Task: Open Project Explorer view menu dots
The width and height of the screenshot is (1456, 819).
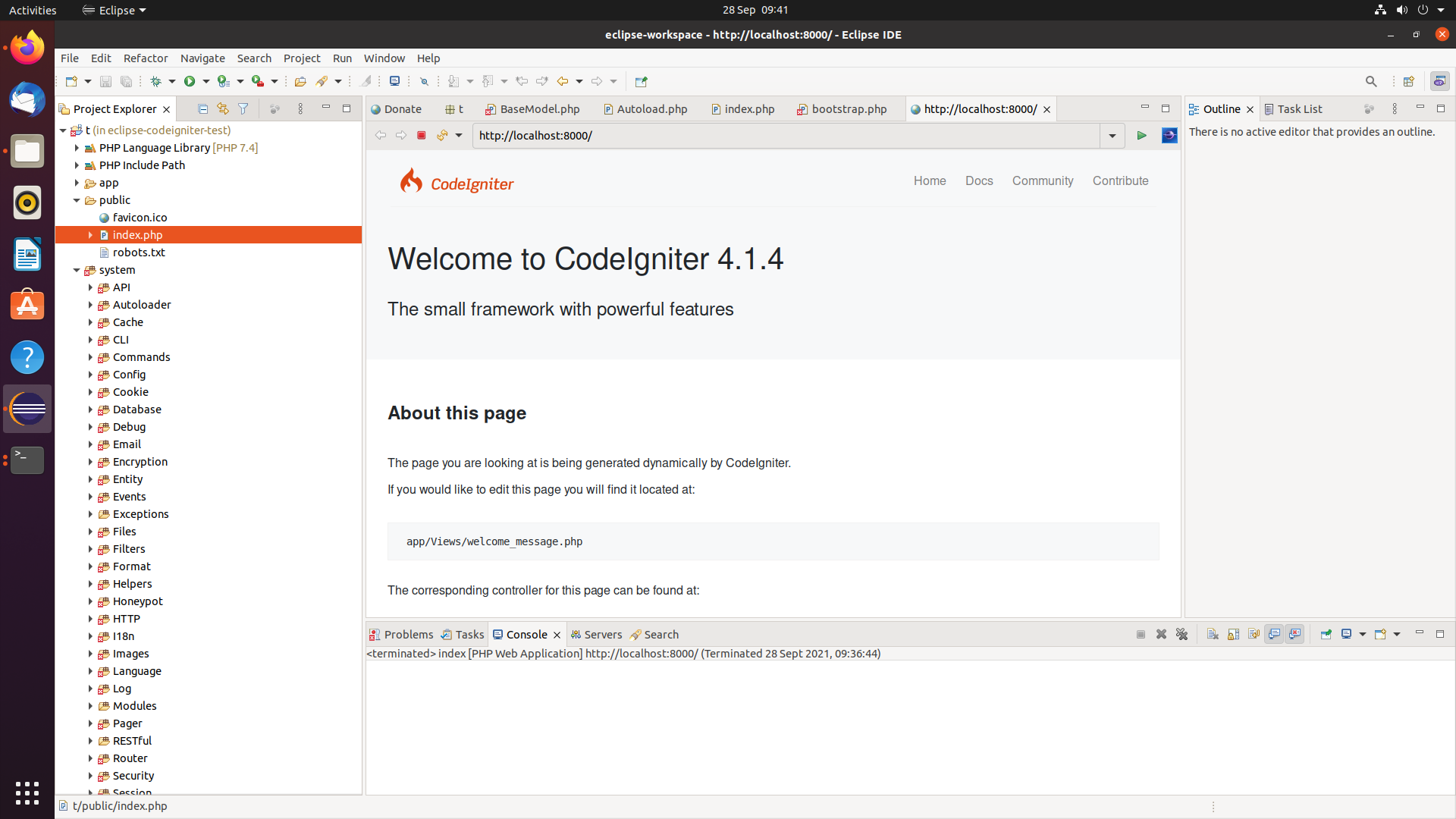Action: click(x=300, y=108)
